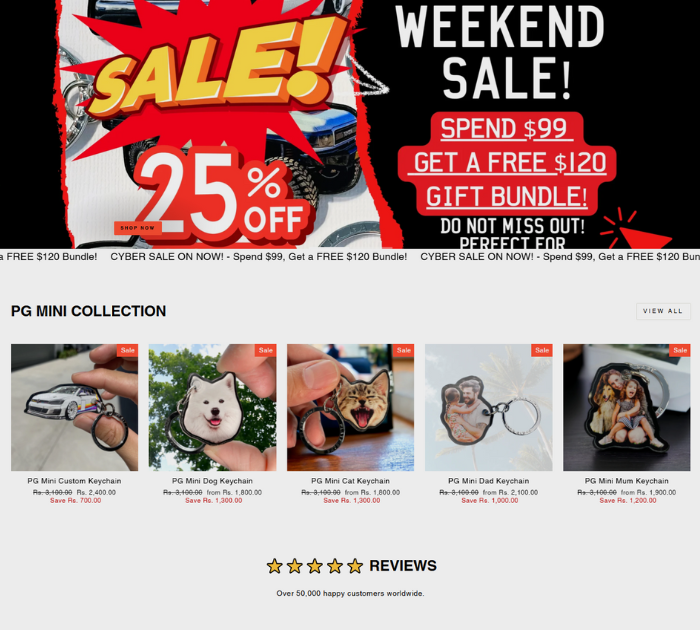
Task: Click the Sale badge on the car keychain
Action: tap(128, 350)
